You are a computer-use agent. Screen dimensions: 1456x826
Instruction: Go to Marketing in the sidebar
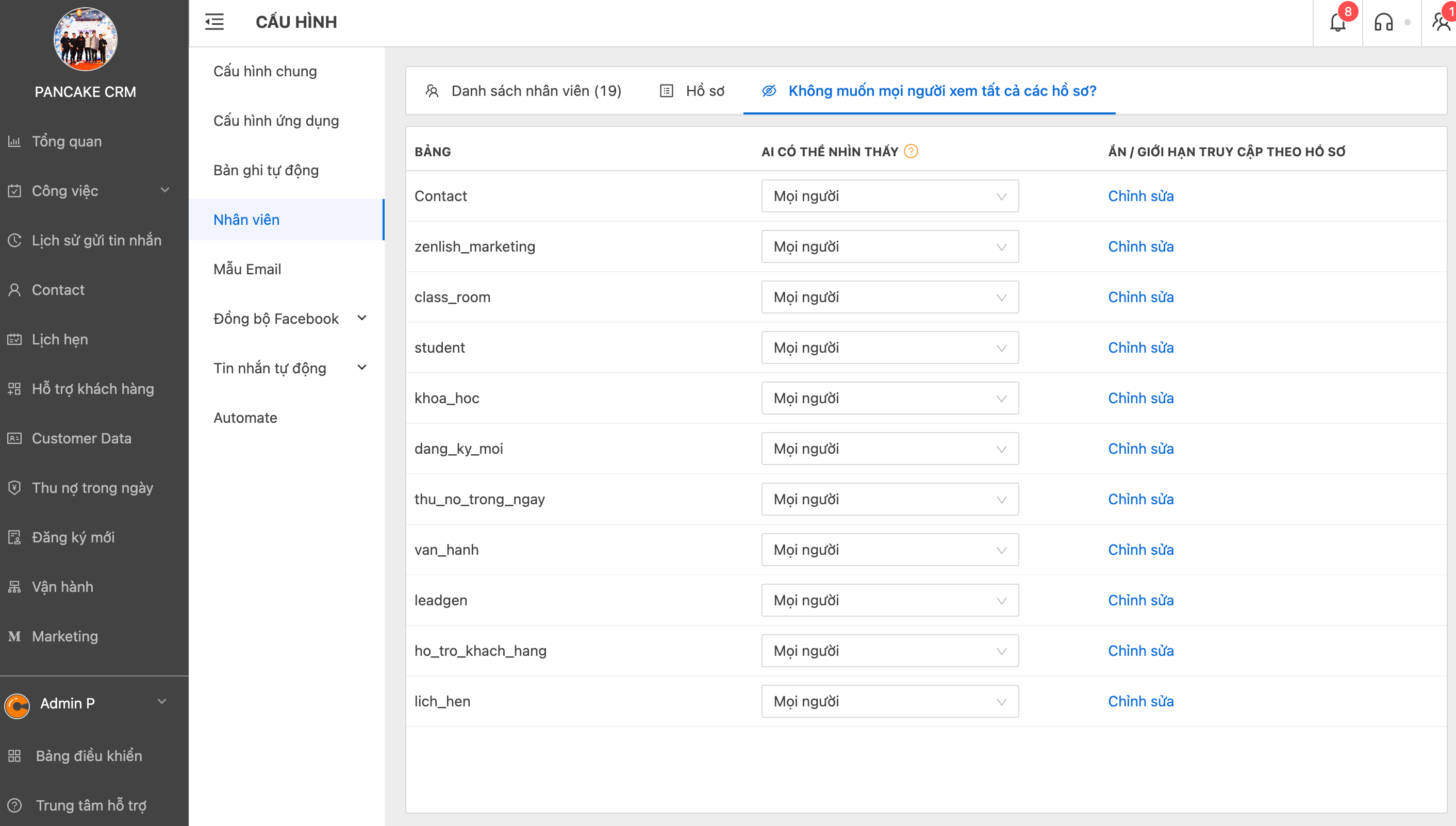point(64,636)
